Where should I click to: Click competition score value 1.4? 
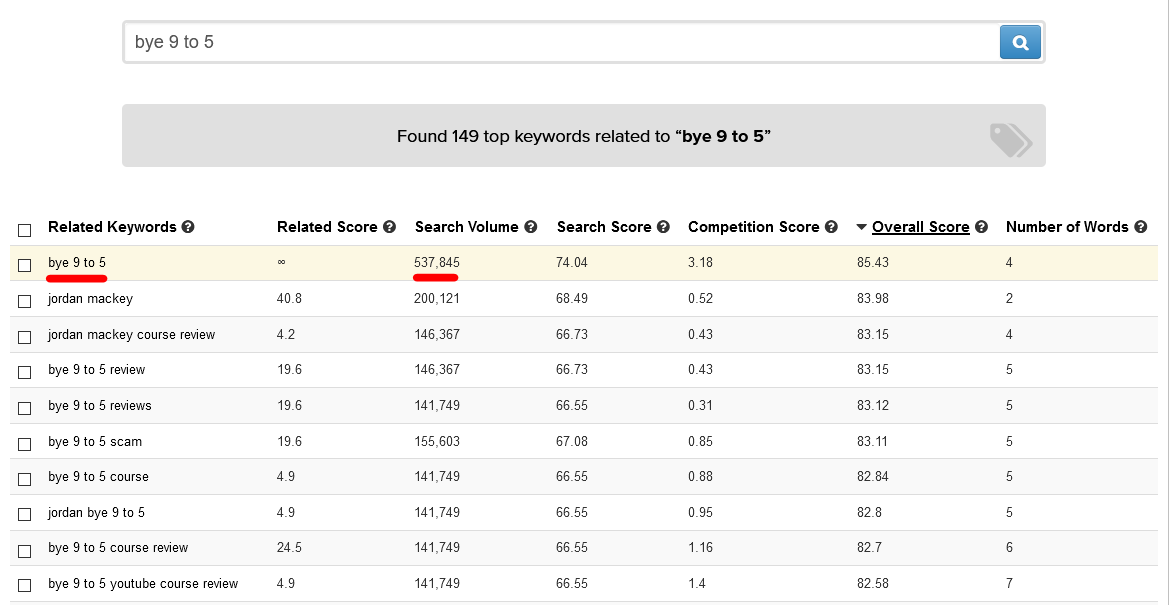point(697,583)
